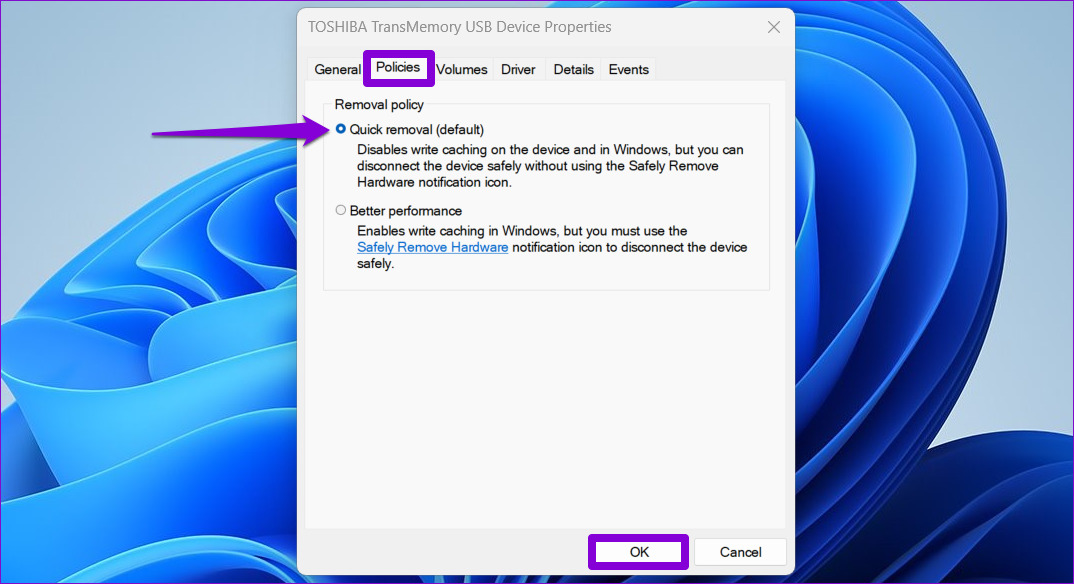Switch to the Driver tab
Viewport: 1074px width, 584px height.
tap(517, 69)
